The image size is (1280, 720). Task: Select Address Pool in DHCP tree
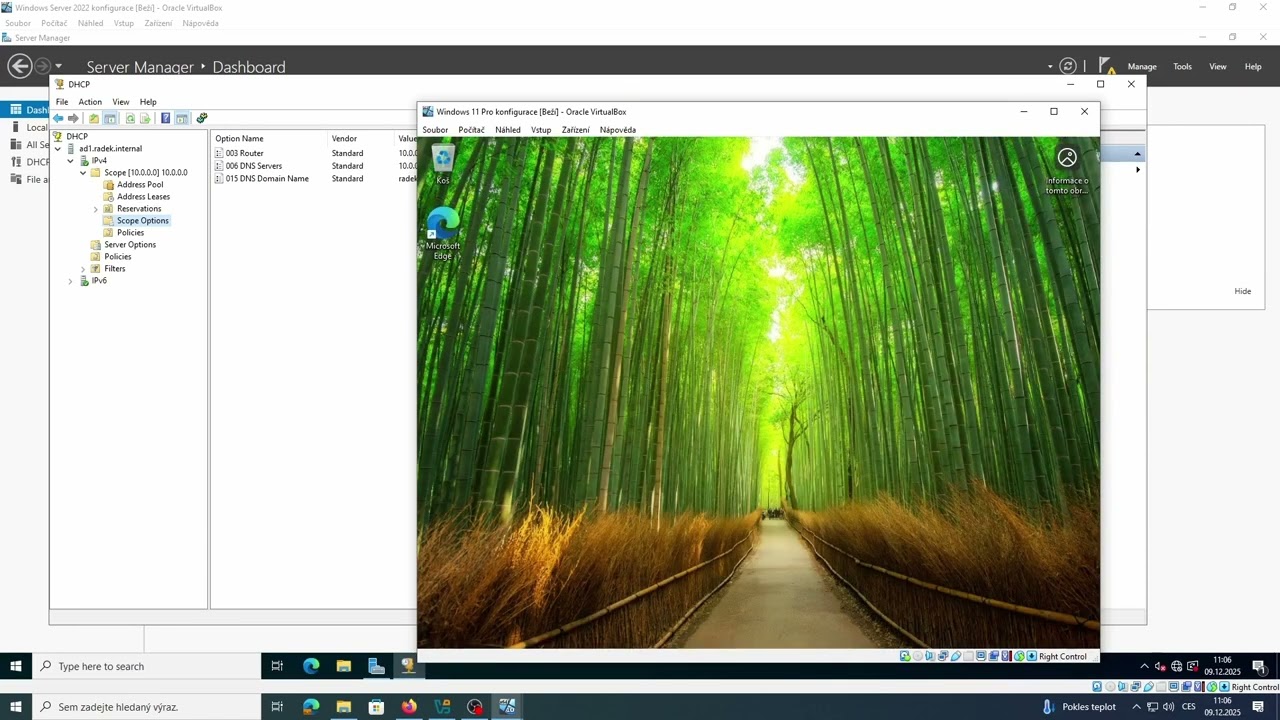(140, 185)
